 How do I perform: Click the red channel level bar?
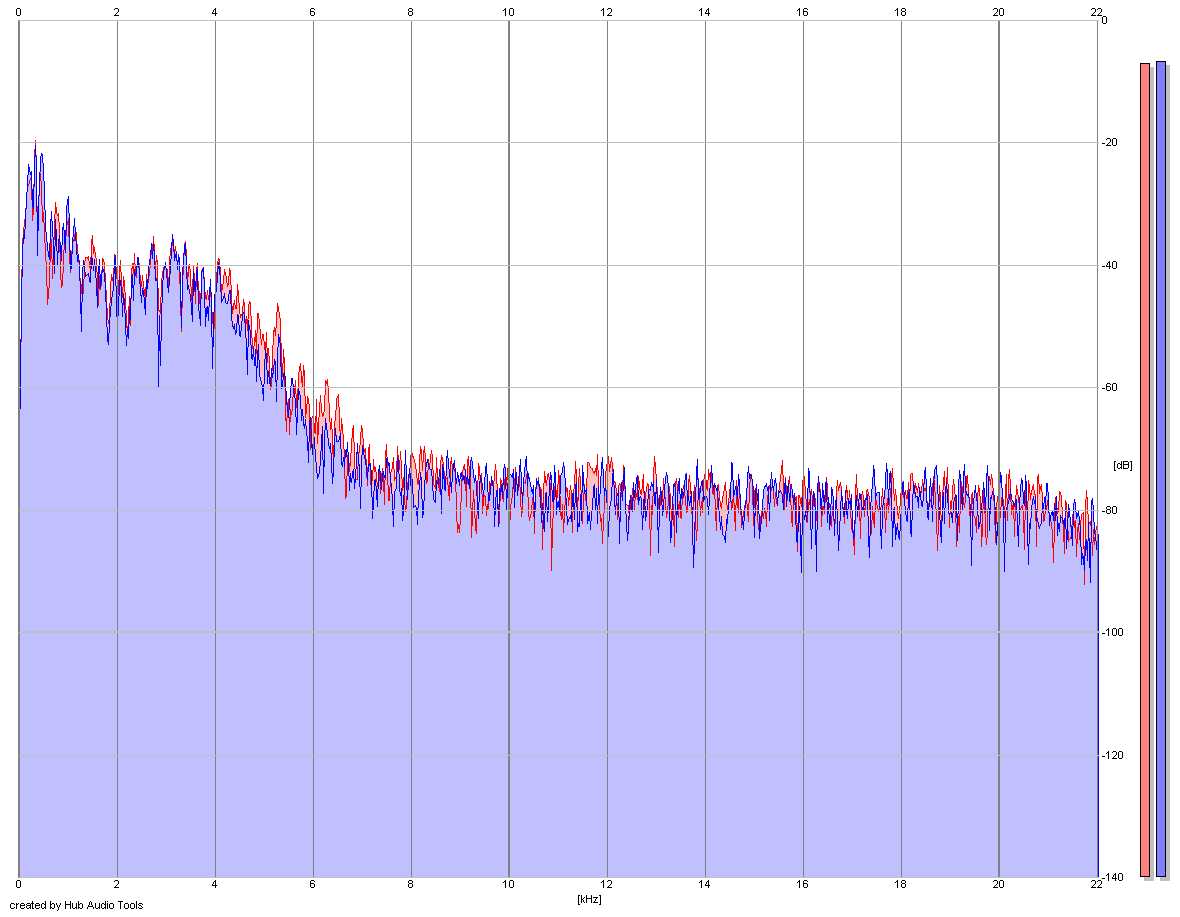tap(1145, 470)
